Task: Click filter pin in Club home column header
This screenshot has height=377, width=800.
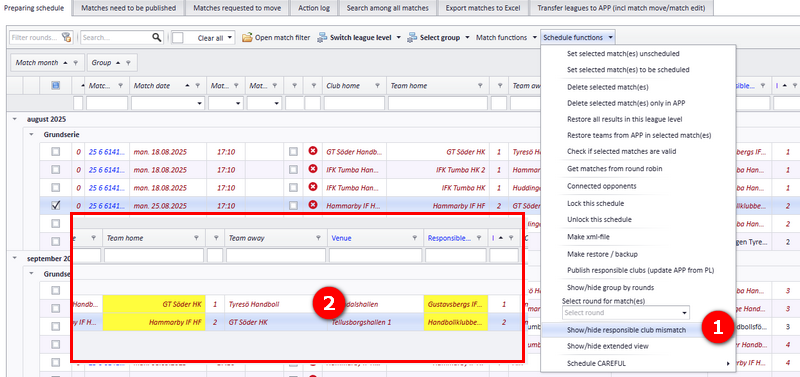Action: [377, 86]
